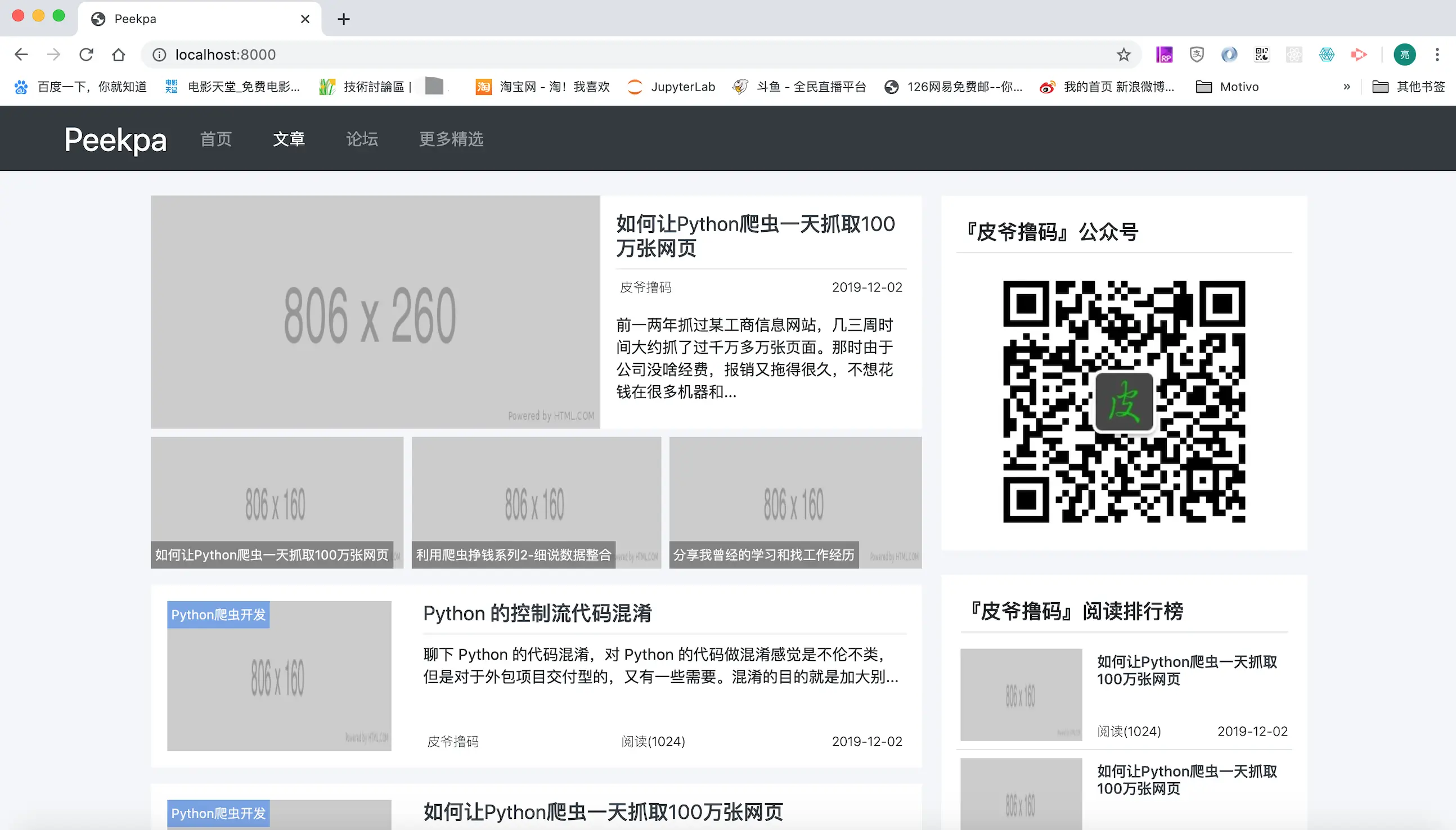Screen dimensions: 1456x830
Task: Bookmark page with the star icon
Action: point(1123,55)
